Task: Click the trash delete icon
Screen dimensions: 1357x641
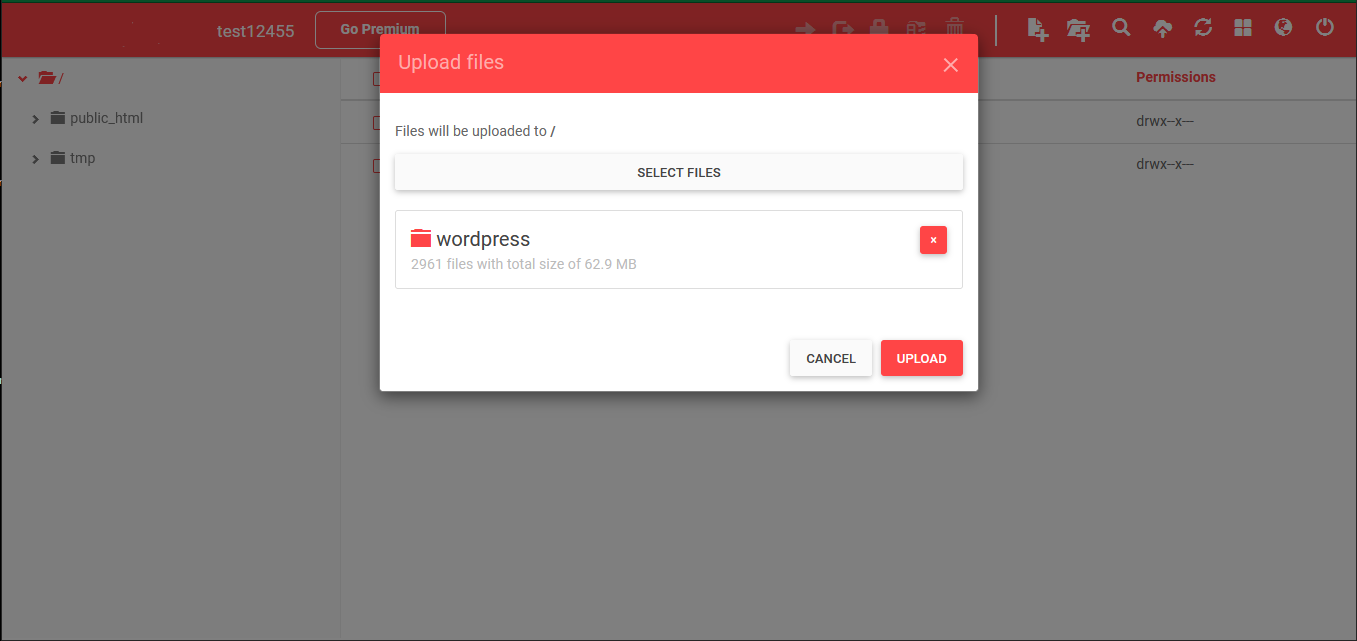Action: 955,28
